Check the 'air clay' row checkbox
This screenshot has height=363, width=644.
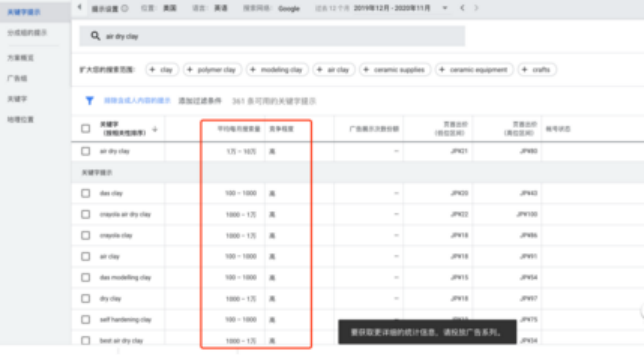click(x=85, y=257)
